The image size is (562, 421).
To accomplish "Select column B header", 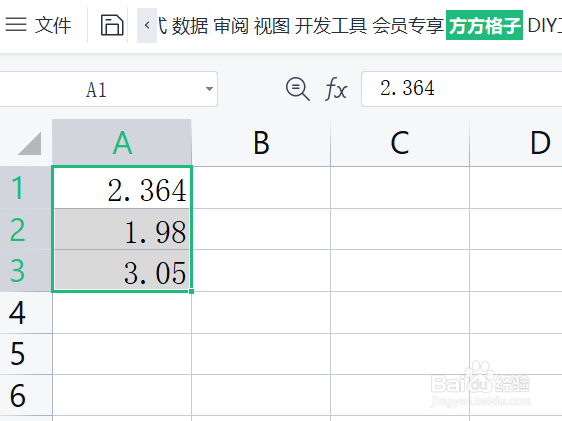I will (261, 143).
